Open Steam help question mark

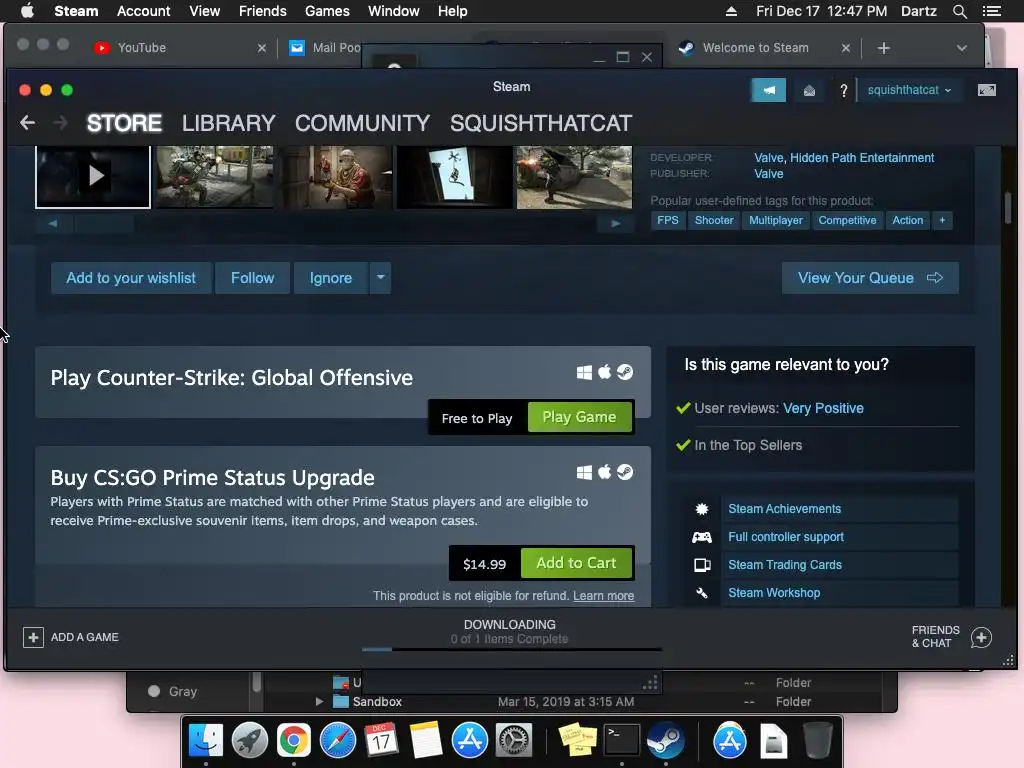[x=843, y=90]
